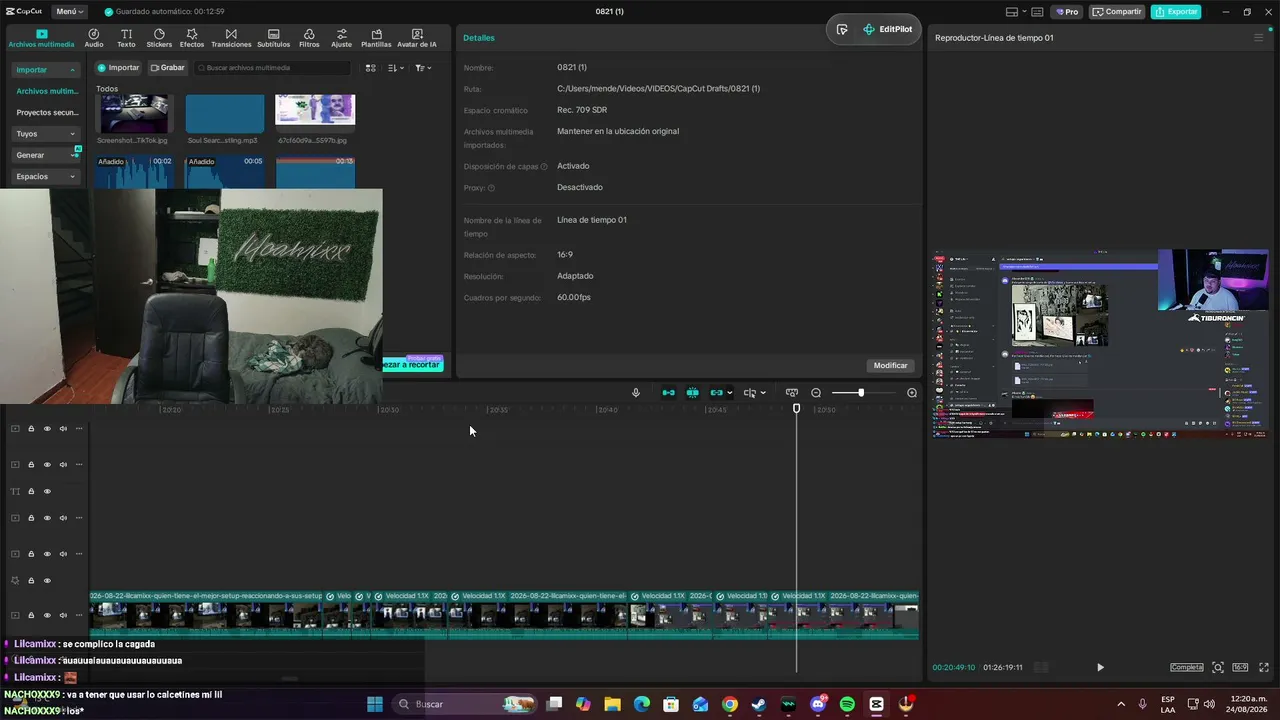Click the Grabar button
The image size is (1280, 720).
pyautogui.click(x=167, y=68)
